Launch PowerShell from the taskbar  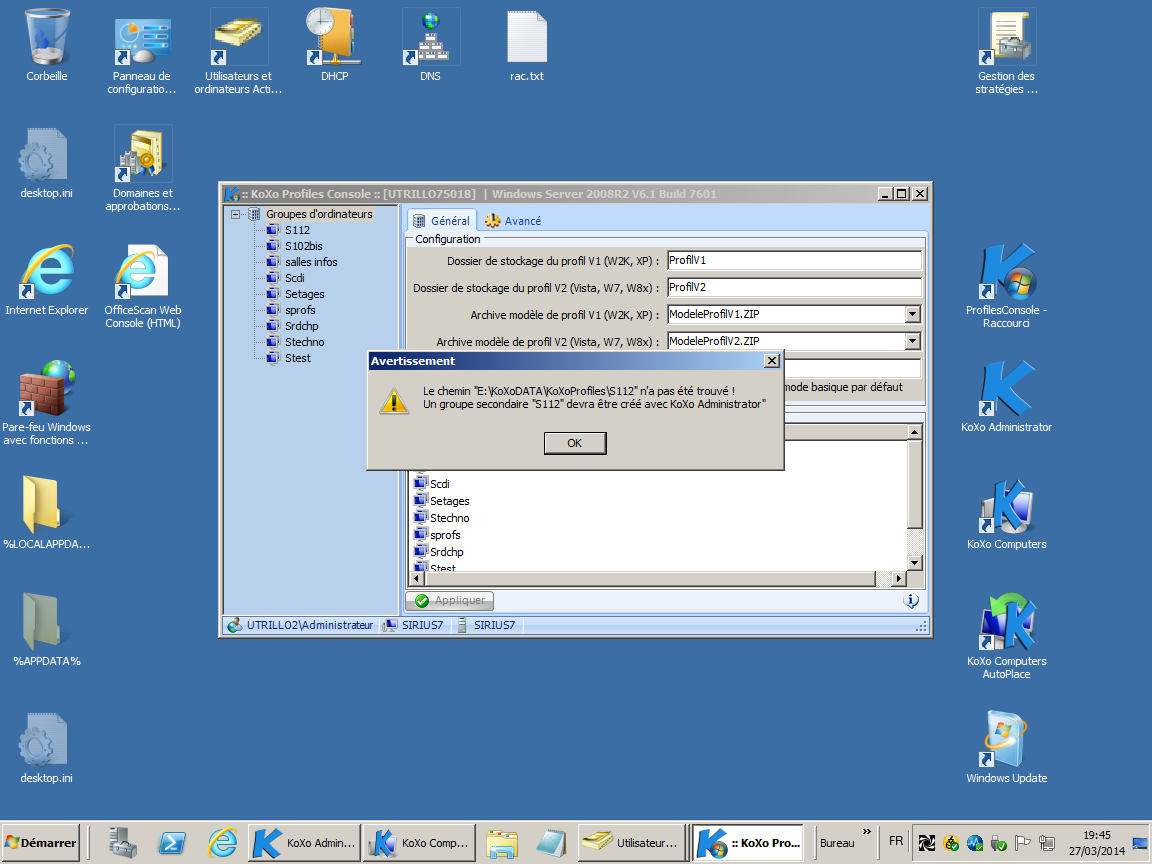[173, 843]
